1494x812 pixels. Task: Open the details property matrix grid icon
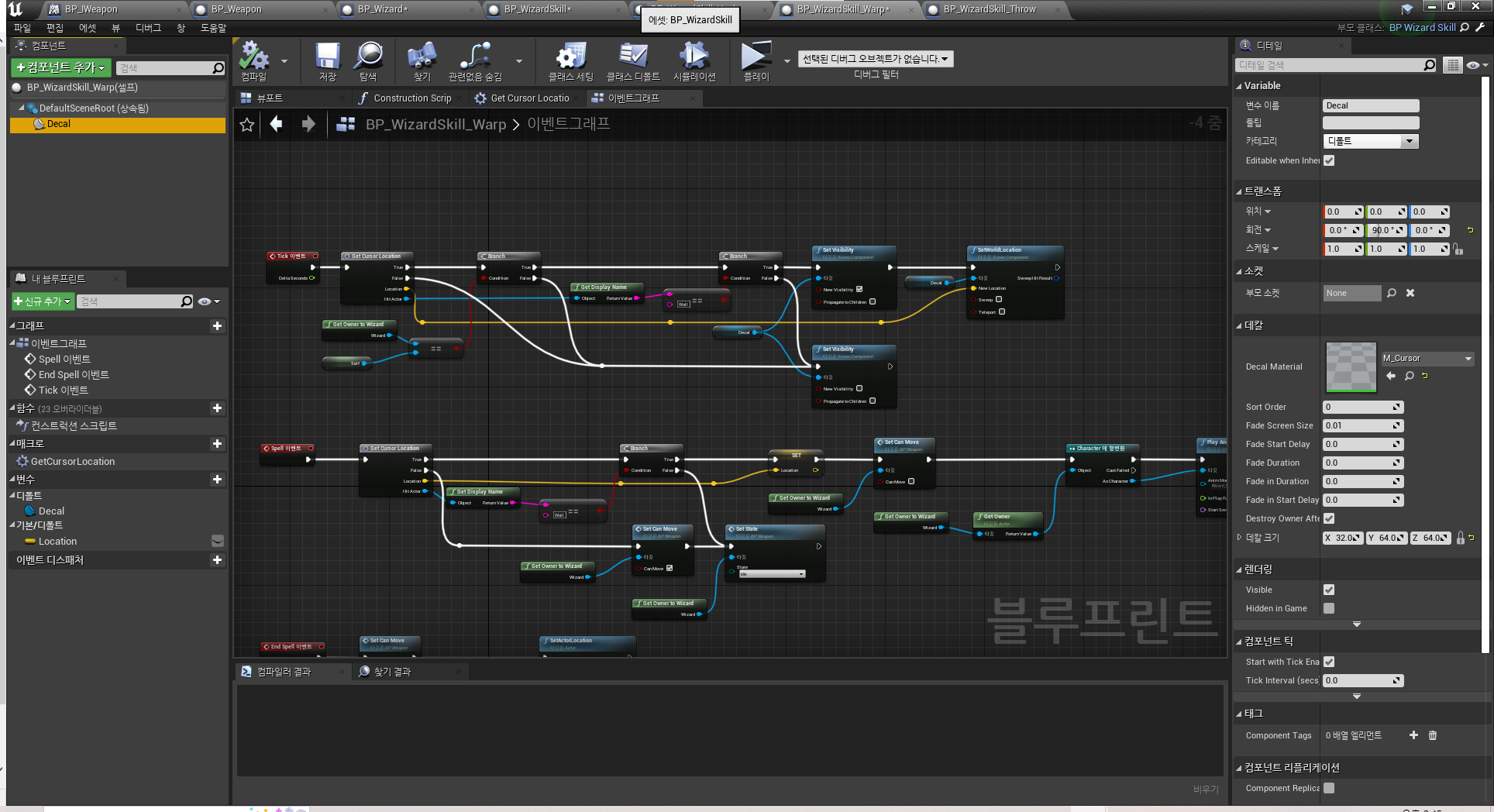[1453, 65]
